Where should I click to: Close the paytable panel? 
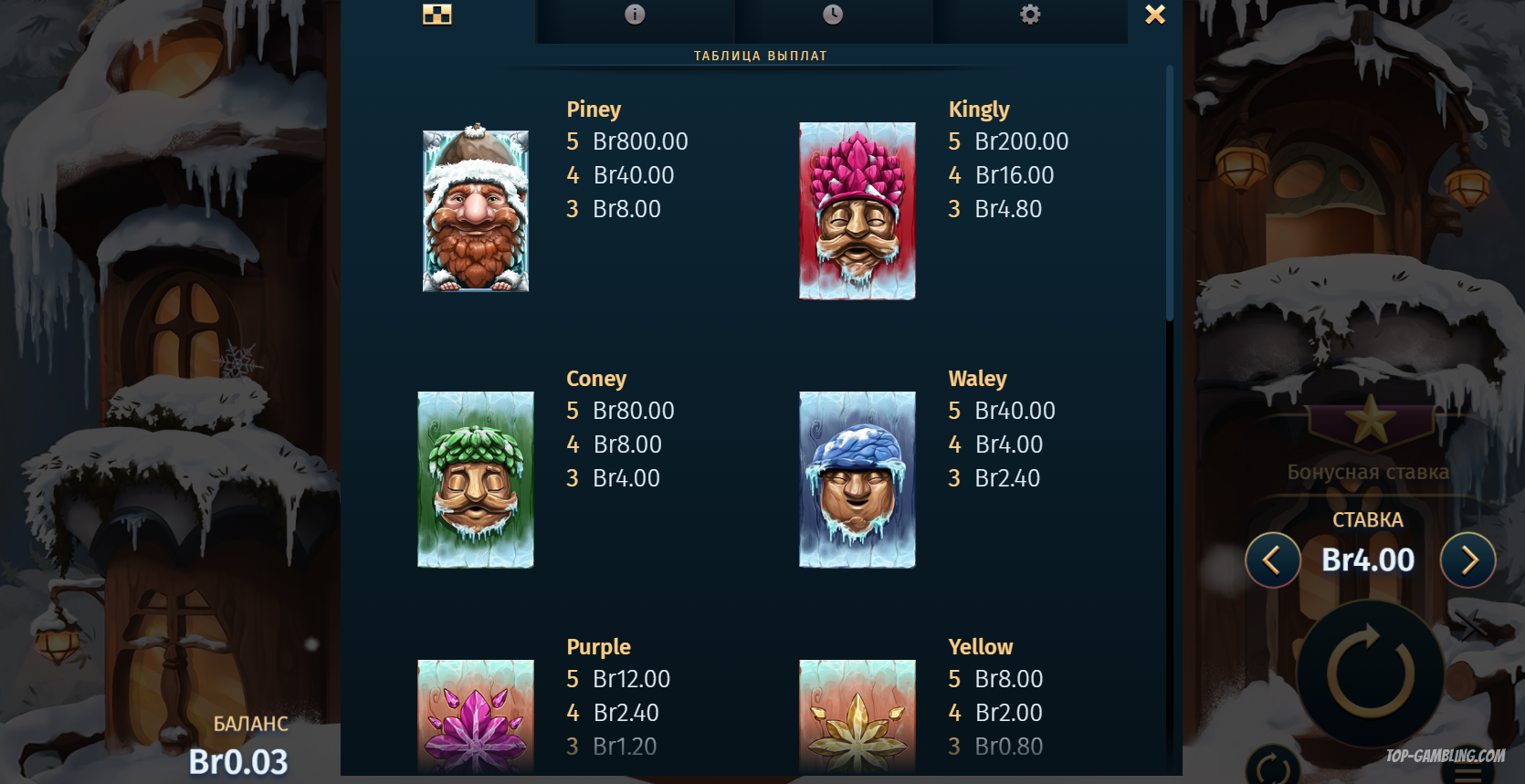pos(1155,15)
